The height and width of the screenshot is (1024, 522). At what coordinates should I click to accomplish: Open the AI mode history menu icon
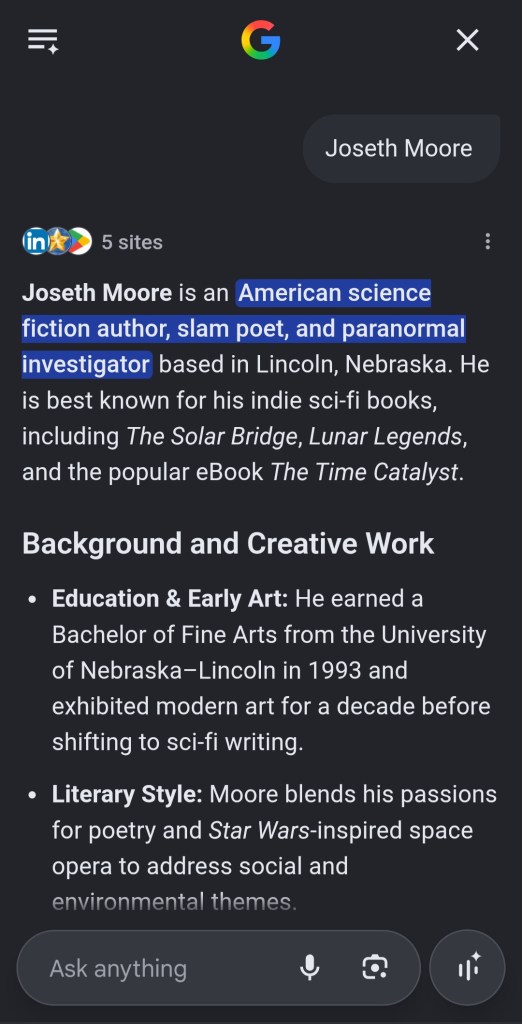43,40
